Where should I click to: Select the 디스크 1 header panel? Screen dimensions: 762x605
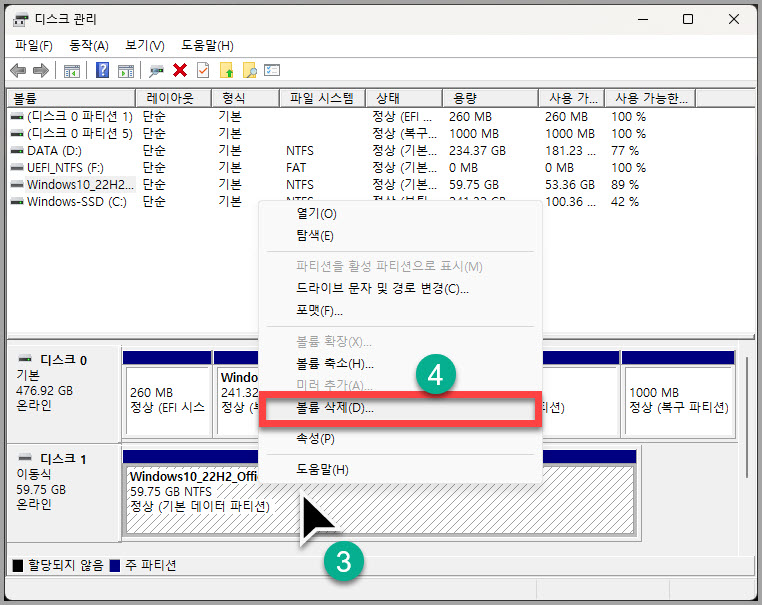click(x=63, y=493)
